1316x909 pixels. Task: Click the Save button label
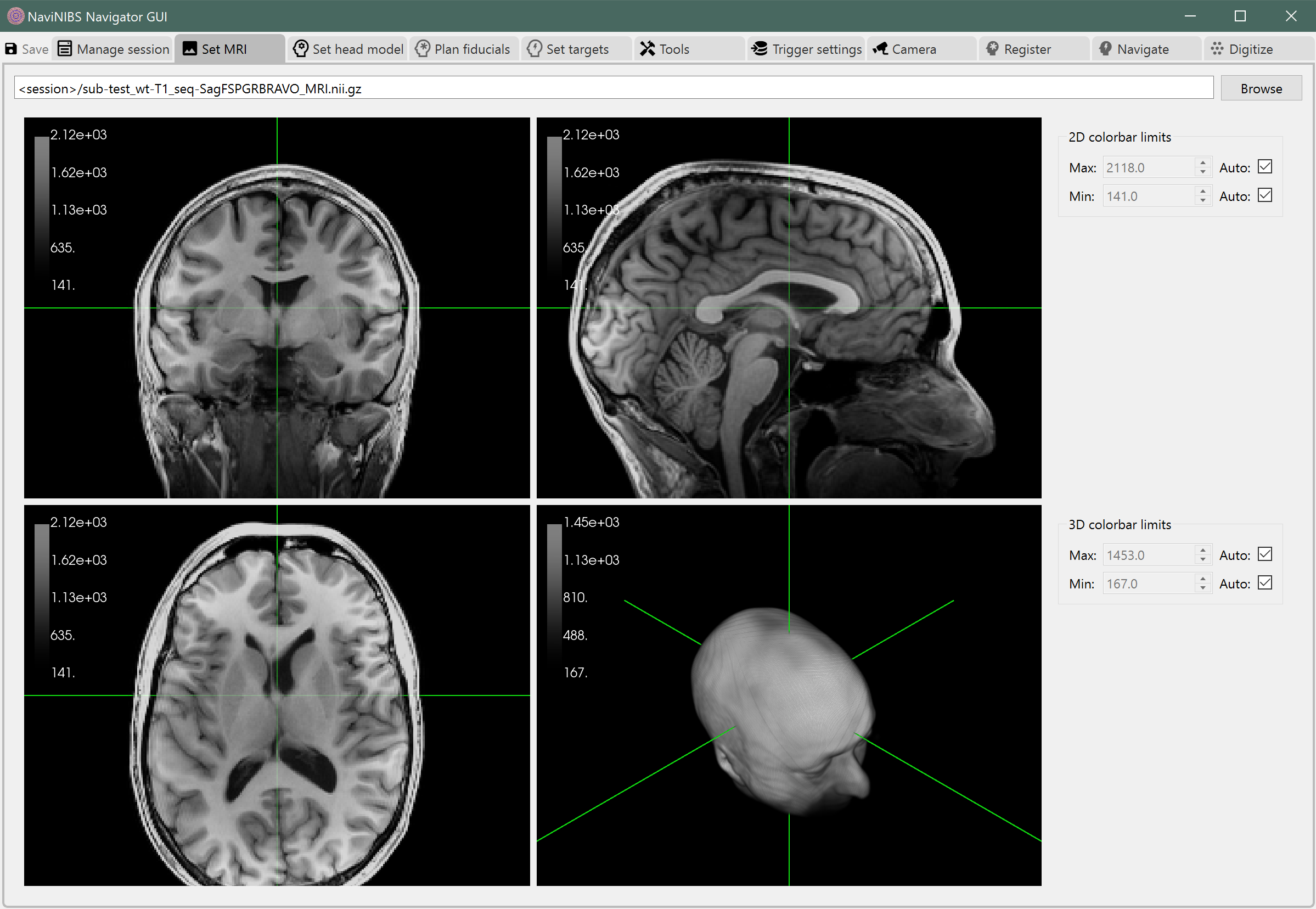pyautogui.click(x=35, y=49)
